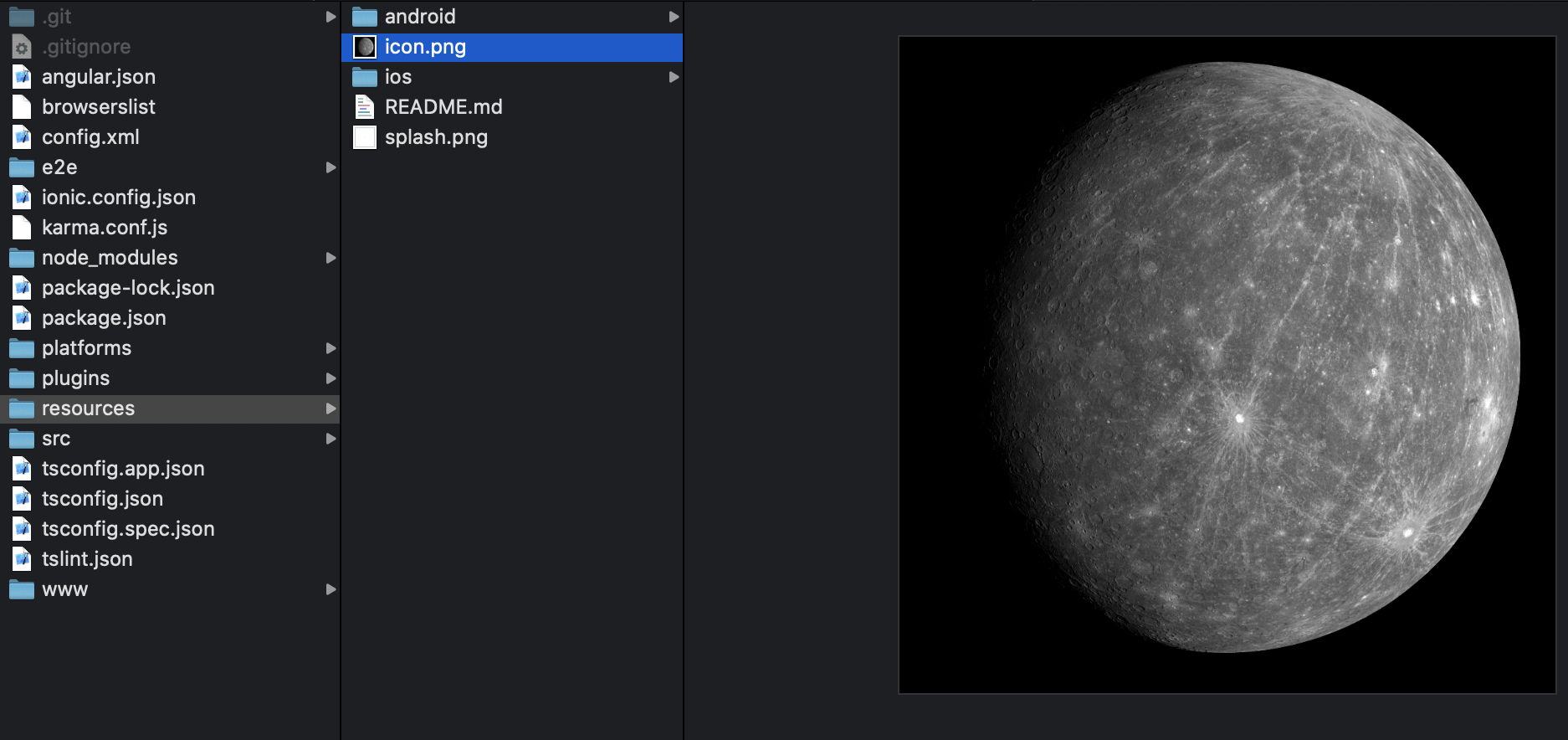This screenshot has height=740, width=1568.
Task: Click the README.md document icon
Action: [x=364, y=107]
